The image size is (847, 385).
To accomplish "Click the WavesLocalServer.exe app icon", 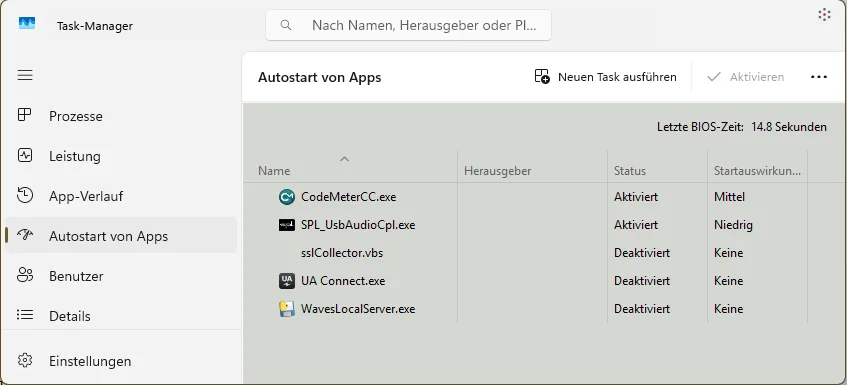I will pyautogui.click(x=286, y=309).
